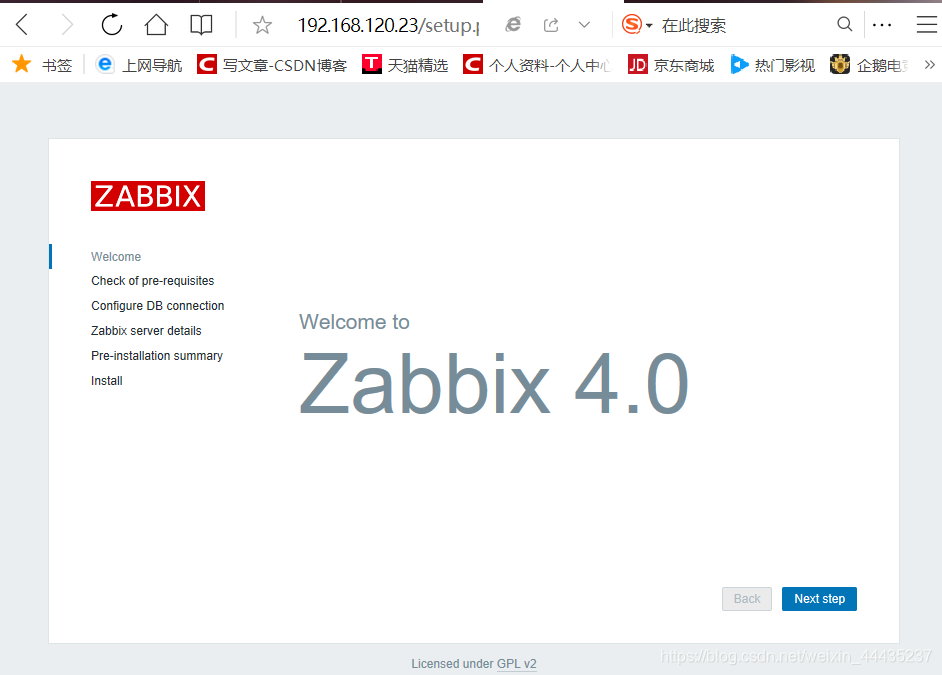Open the 上网导航 bookmark
942x675 pixels.
pyautogui.click(x=139, y=65)
